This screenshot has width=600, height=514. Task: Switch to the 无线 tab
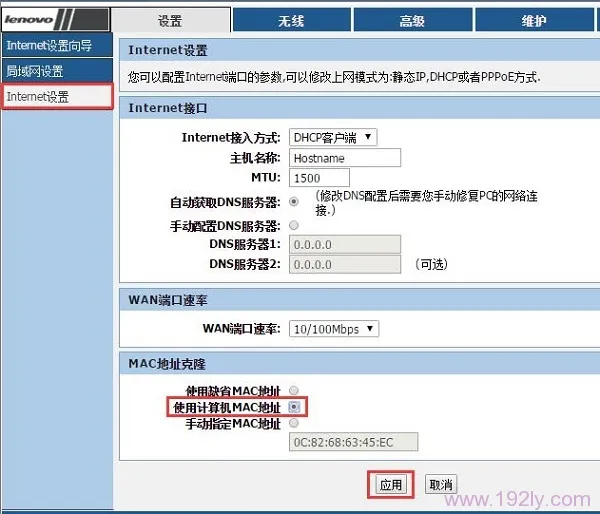click(291, 21)
